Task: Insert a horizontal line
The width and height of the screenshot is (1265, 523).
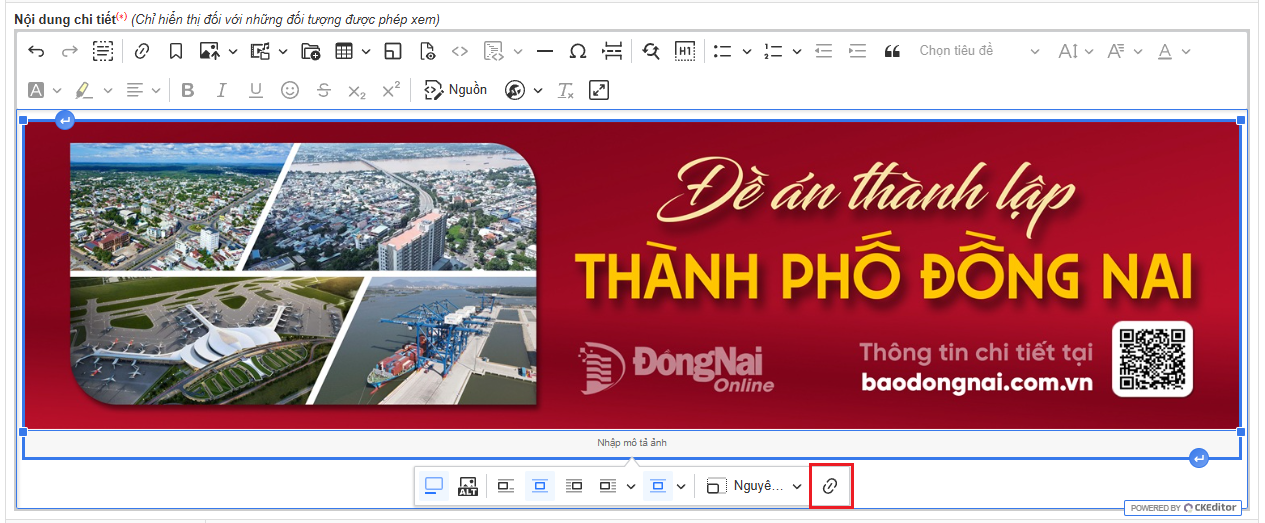Action: point(545,51)
